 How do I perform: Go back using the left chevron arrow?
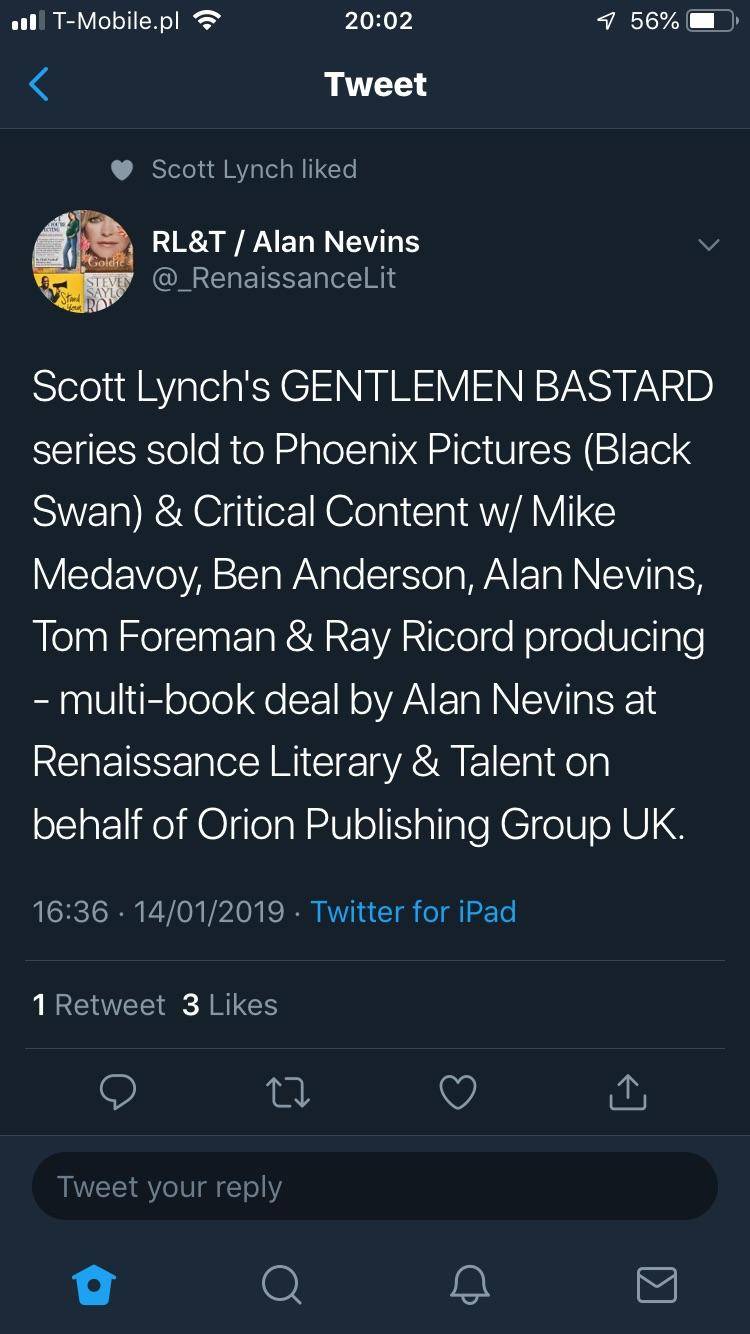(38, 84)
